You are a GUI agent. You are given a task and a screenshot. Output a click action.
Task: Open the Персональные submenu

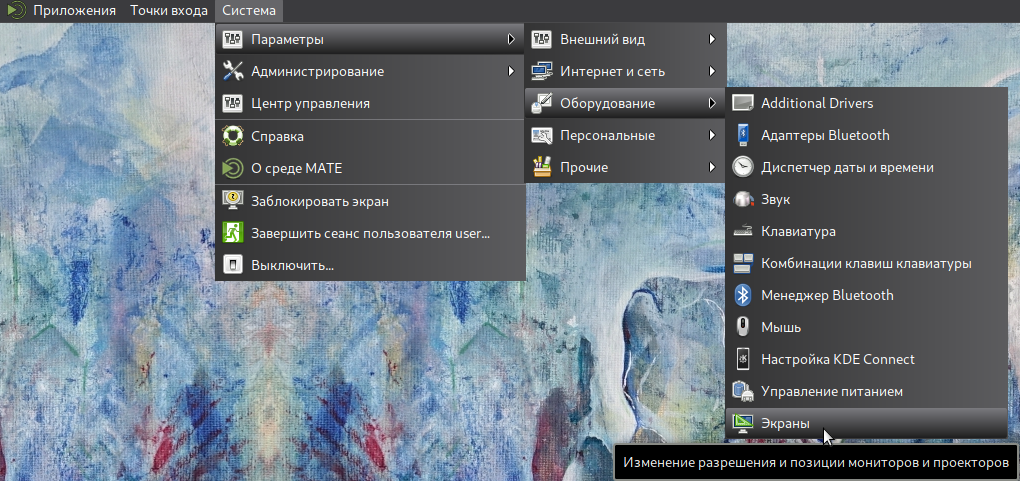point(625,135)
